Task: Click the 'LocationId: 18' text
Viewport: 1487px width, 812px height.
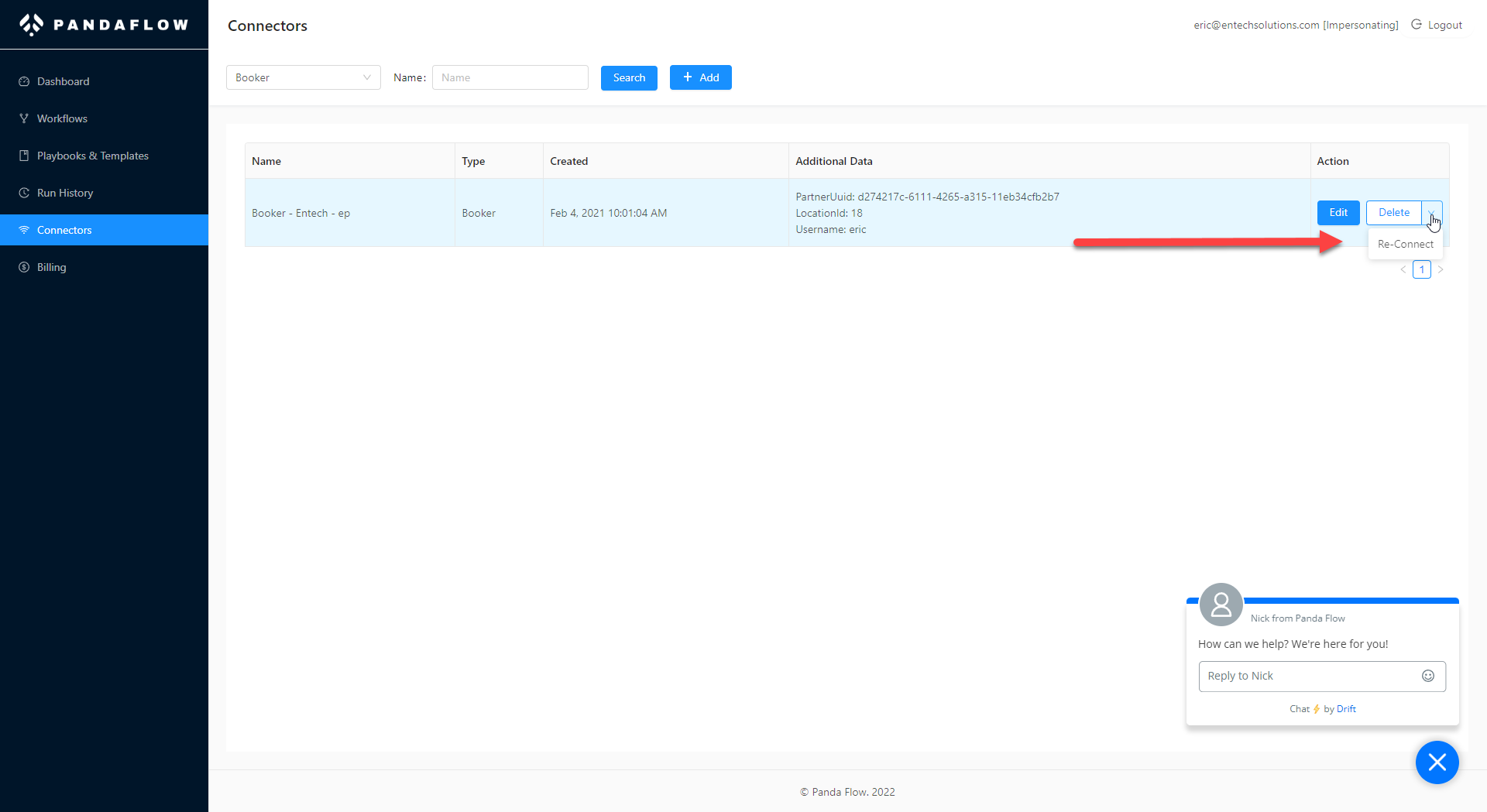Action: point(829,213)
